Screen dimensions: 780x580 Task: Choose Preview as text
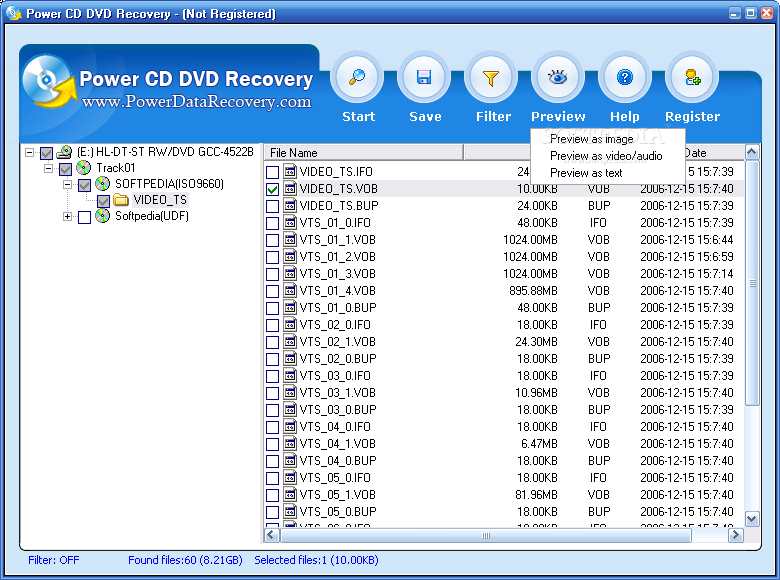[x=586, y=173]
